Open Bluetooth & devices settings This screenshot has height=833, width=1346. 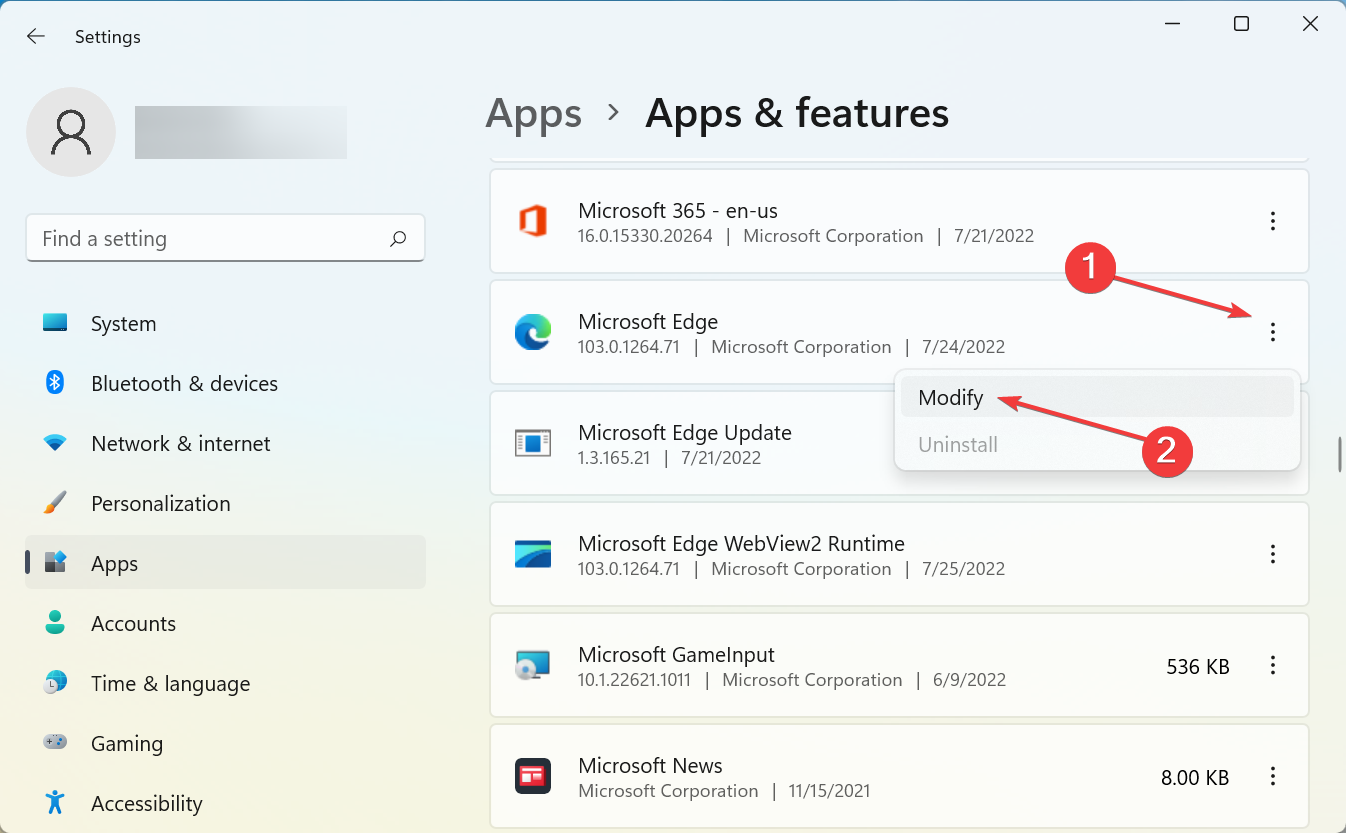[x=225, y=384]
